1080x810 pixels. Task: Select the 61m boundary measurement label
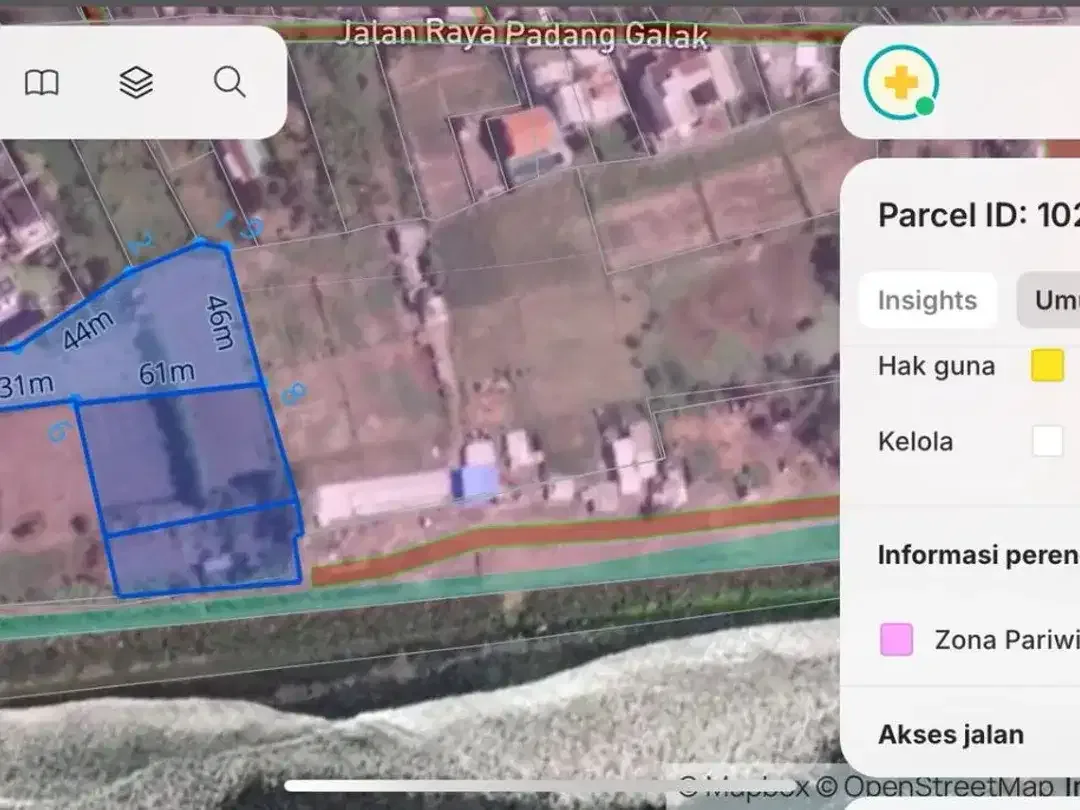[x=167, y=373]
